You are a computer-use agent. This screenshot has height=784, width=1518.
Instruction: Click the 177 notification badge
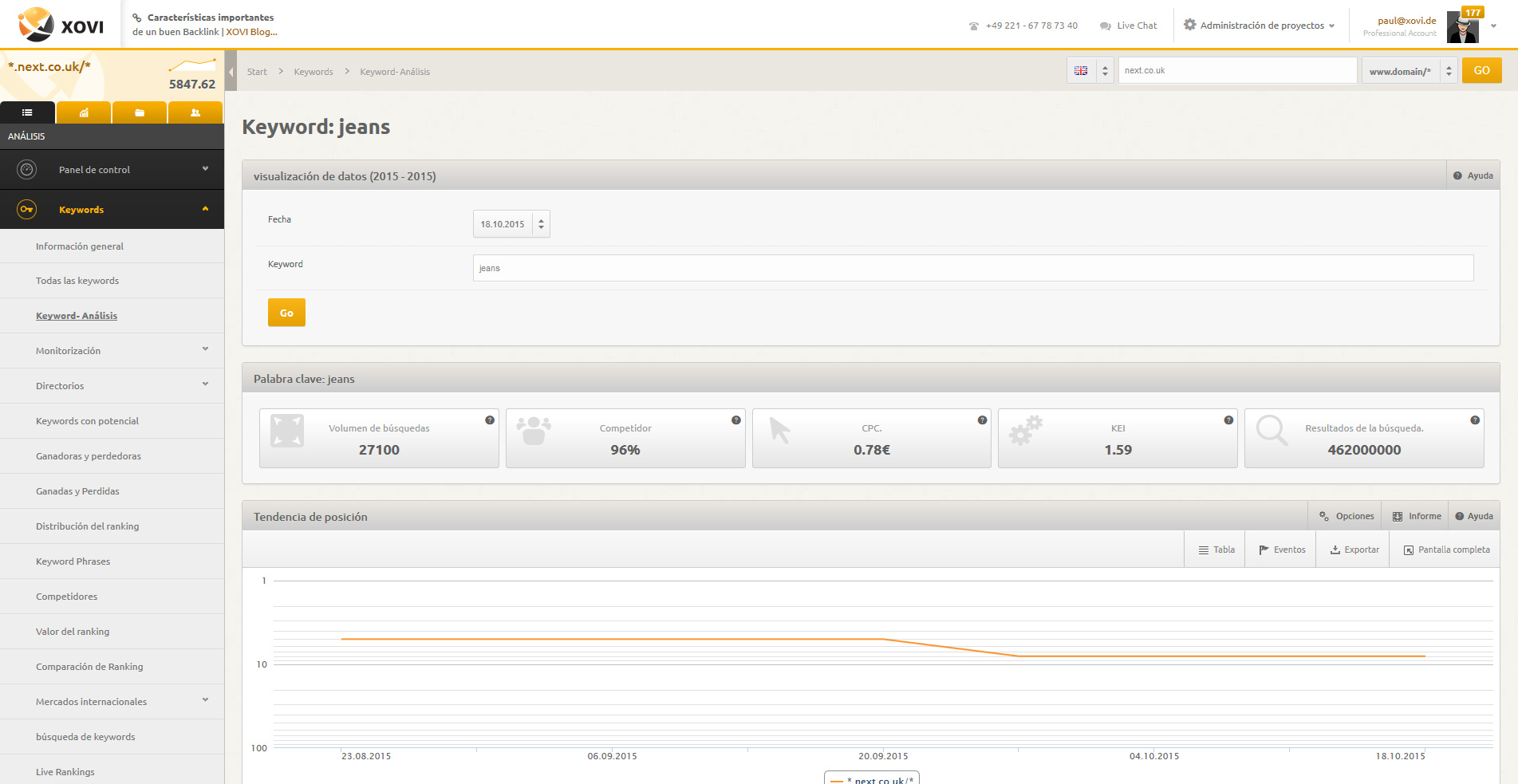click(1473, 12)
